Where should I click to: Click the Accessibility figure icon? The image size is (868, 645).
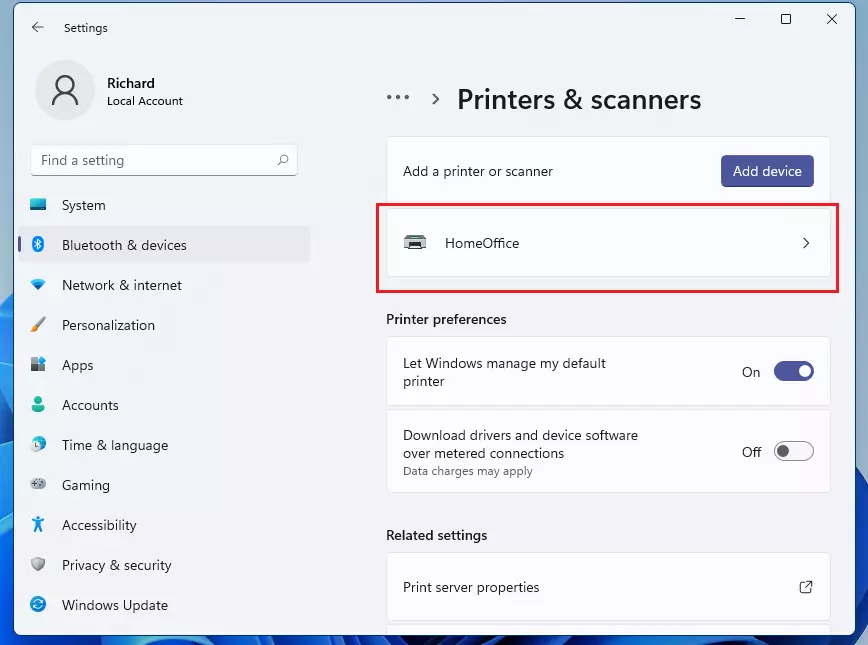[38, 524]
